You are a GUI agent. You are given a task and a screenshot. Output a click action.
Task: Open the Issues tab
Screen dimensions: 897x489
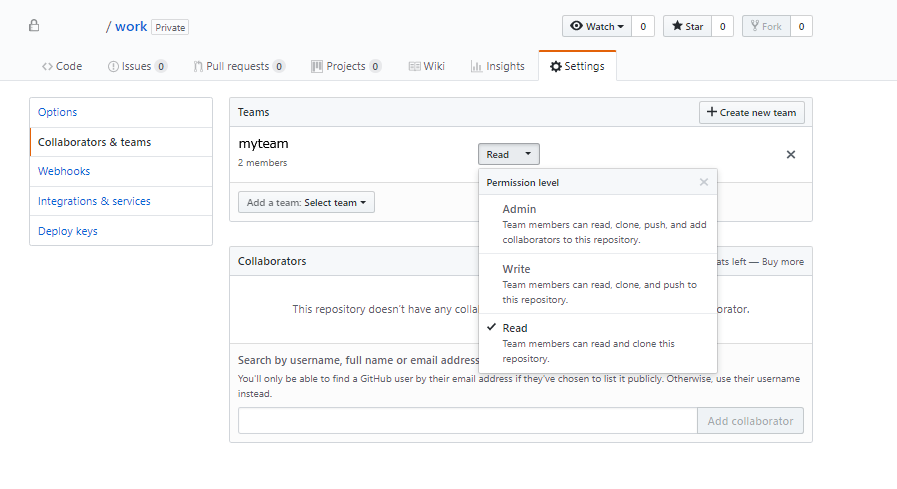[137, 66]
